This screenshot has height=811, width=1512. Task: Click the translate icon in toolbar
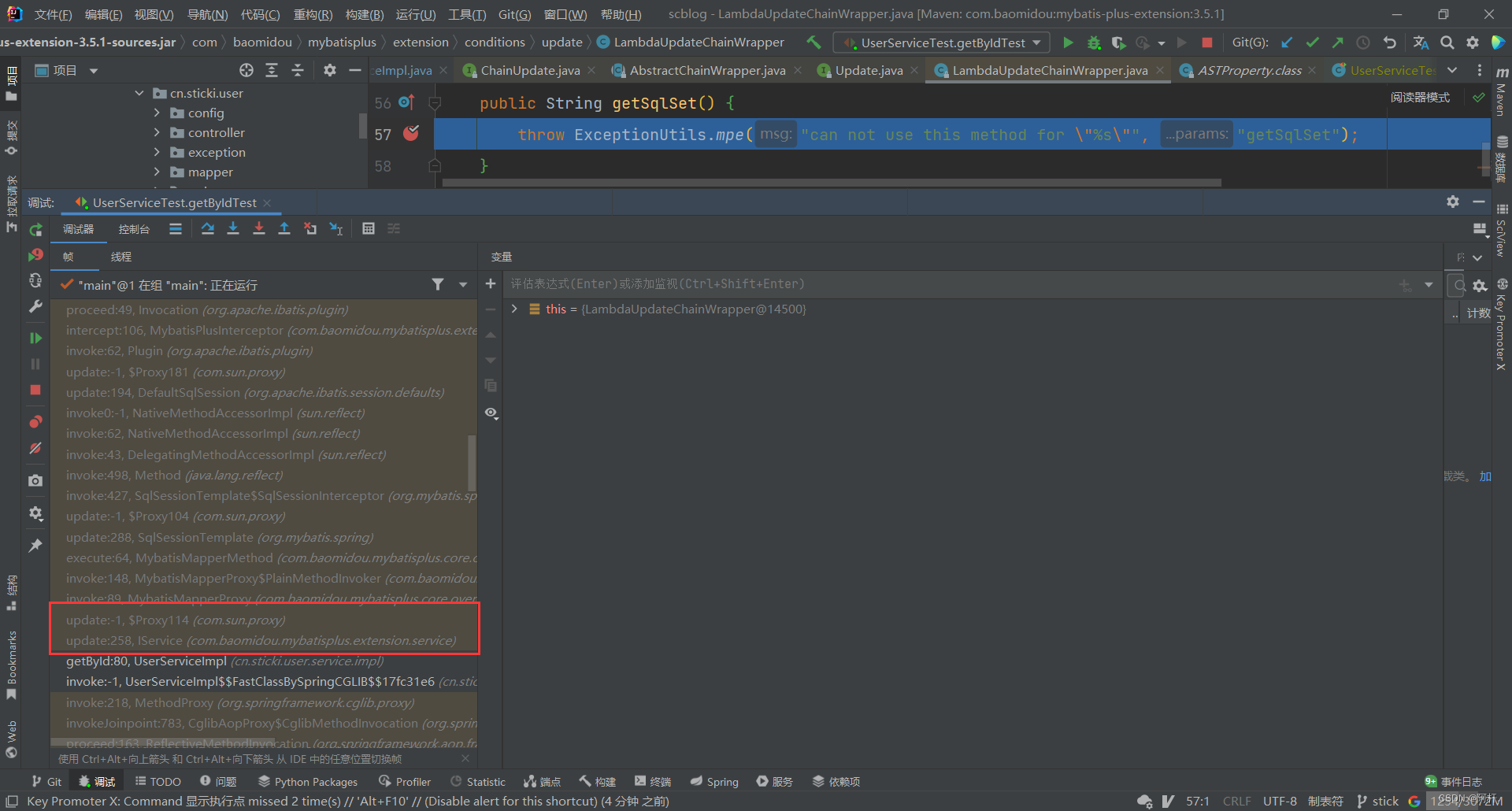(x=1421, y=43)
